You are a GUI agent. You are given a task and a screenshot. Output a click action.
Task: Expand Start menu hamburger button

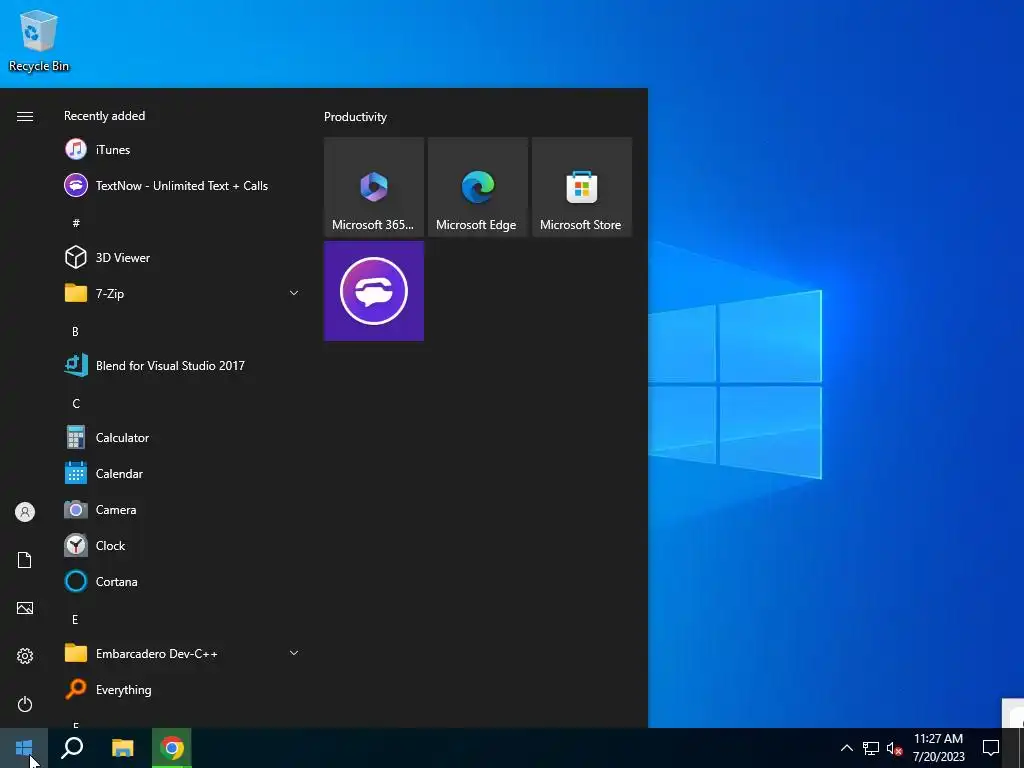tap(25, 116)
